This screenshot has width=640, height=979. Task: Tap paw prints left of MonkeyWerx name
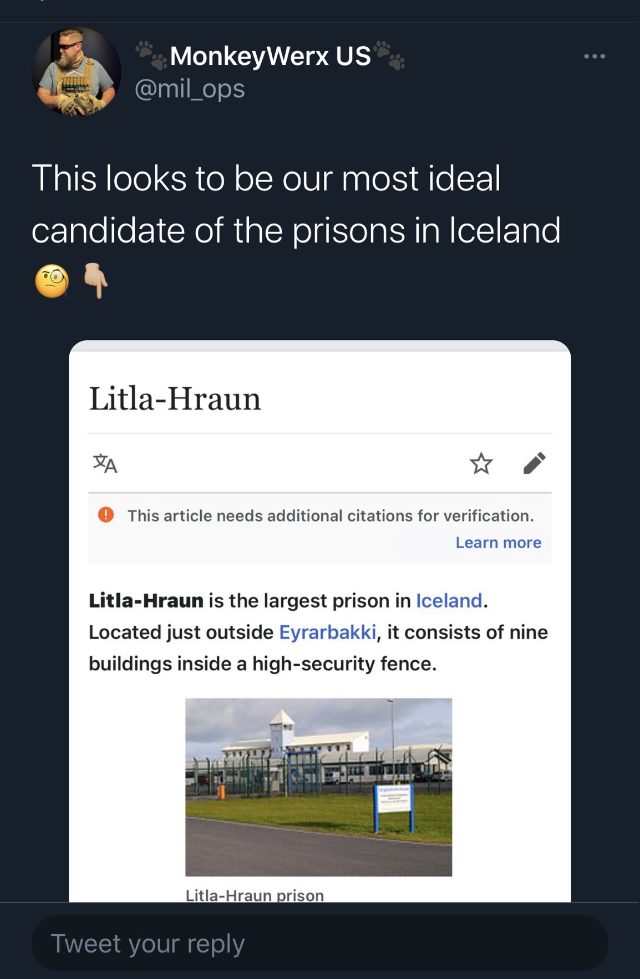pos(152,56)
